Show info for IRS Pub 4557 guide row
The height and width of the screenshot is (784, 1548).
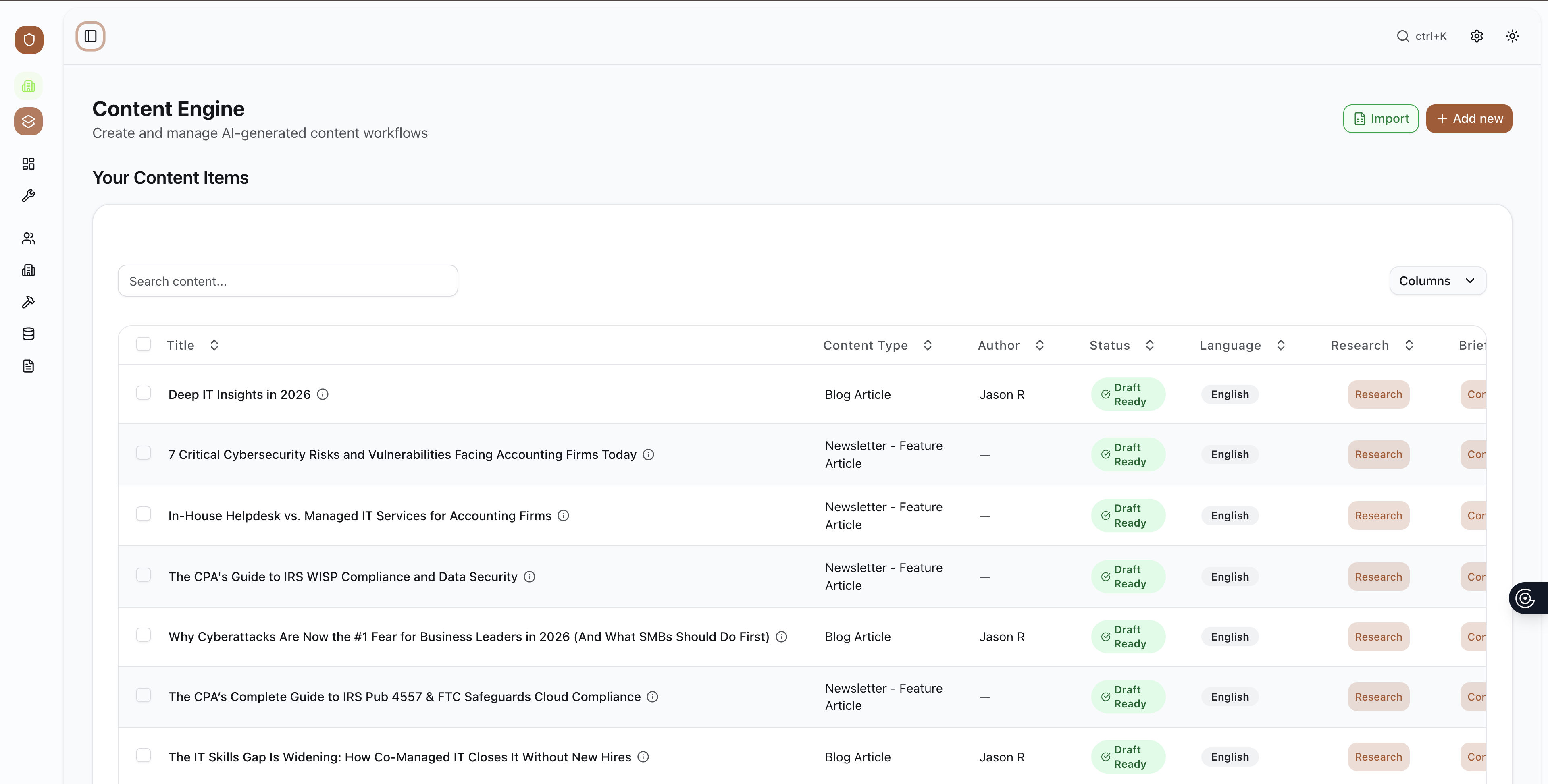[x=653, y=697]
